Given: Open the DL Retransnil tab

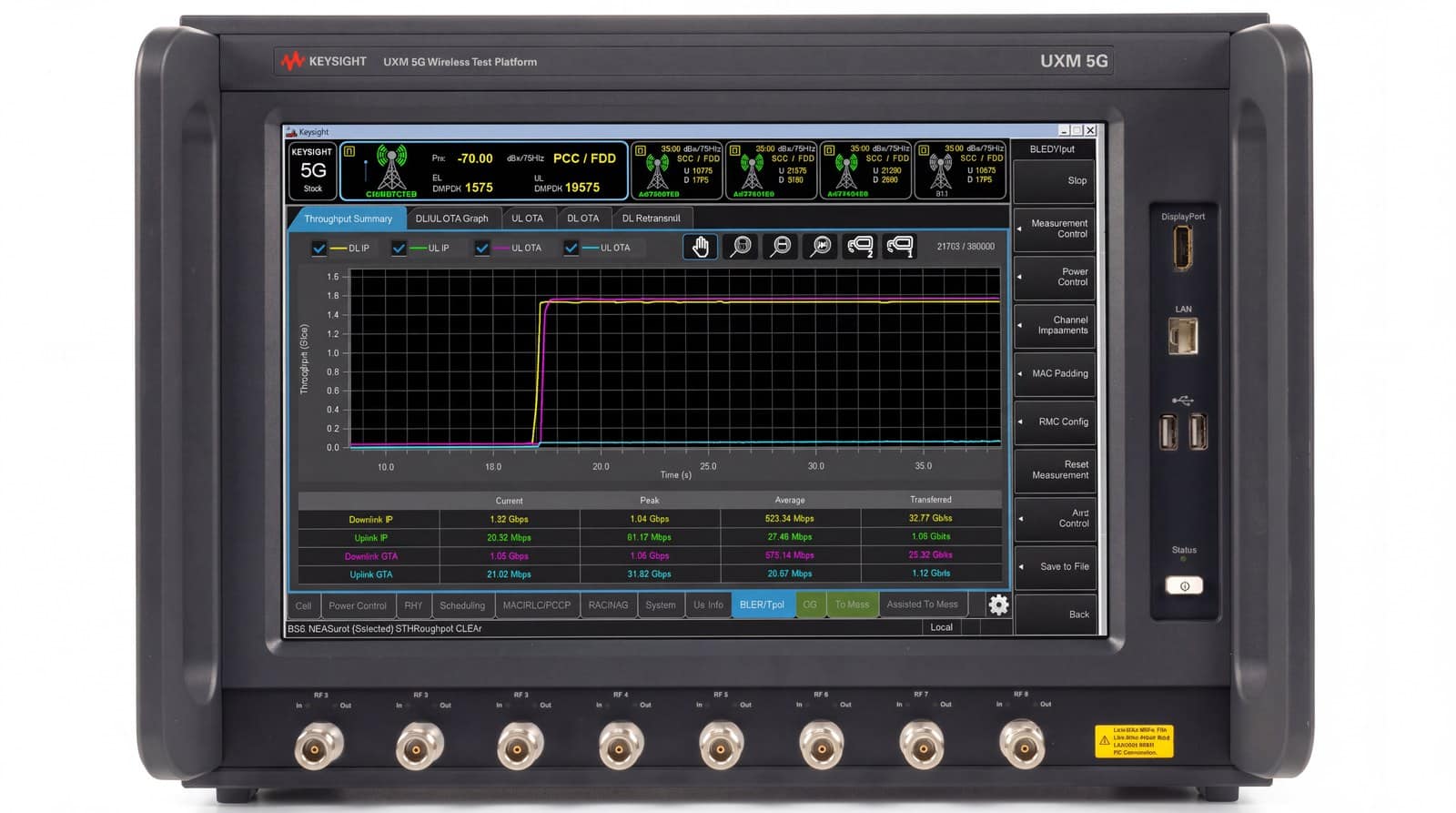Looking at the screenshot, I should tap(651, 218).
